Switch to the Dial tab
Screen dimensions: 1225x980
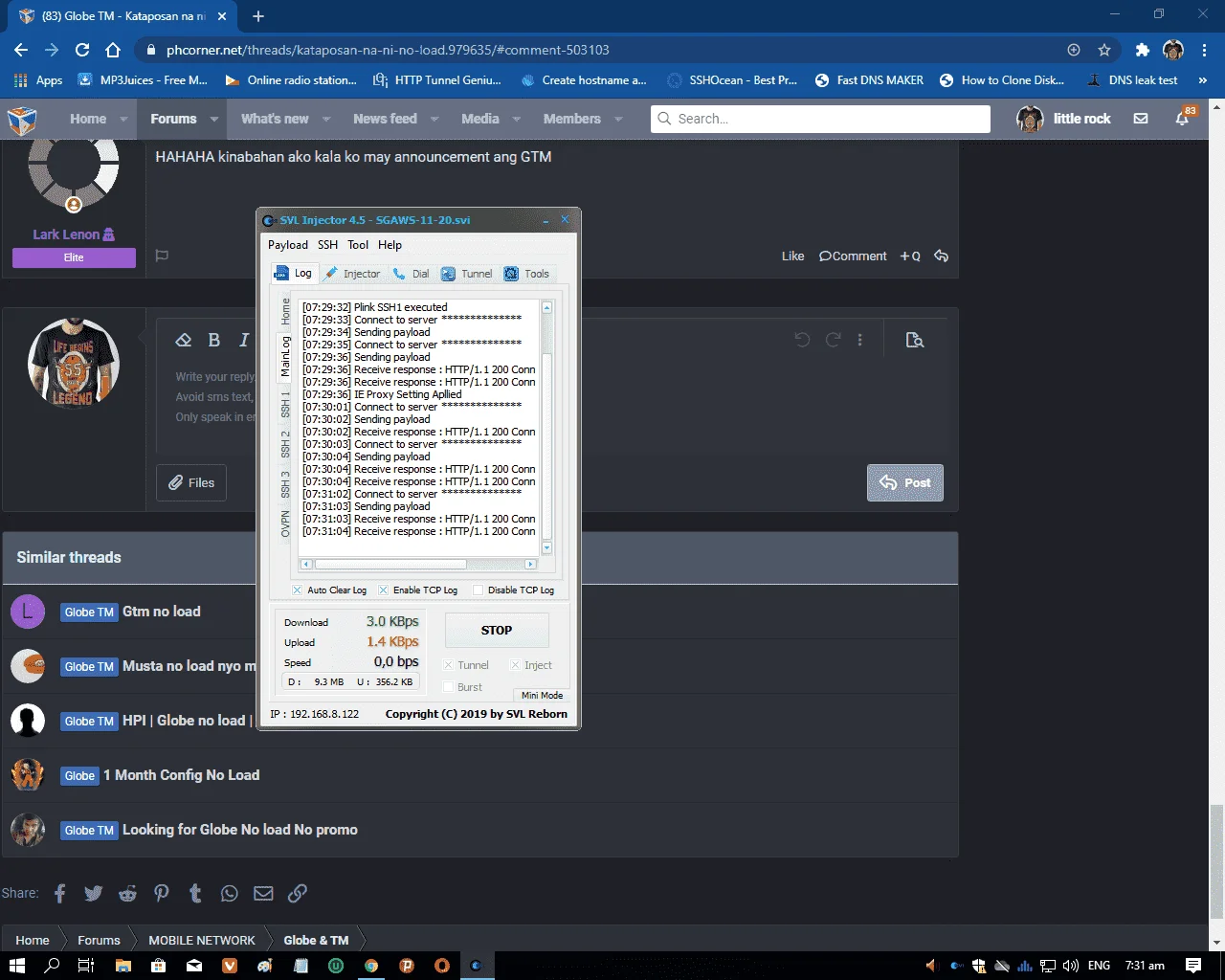coord(412,274)
